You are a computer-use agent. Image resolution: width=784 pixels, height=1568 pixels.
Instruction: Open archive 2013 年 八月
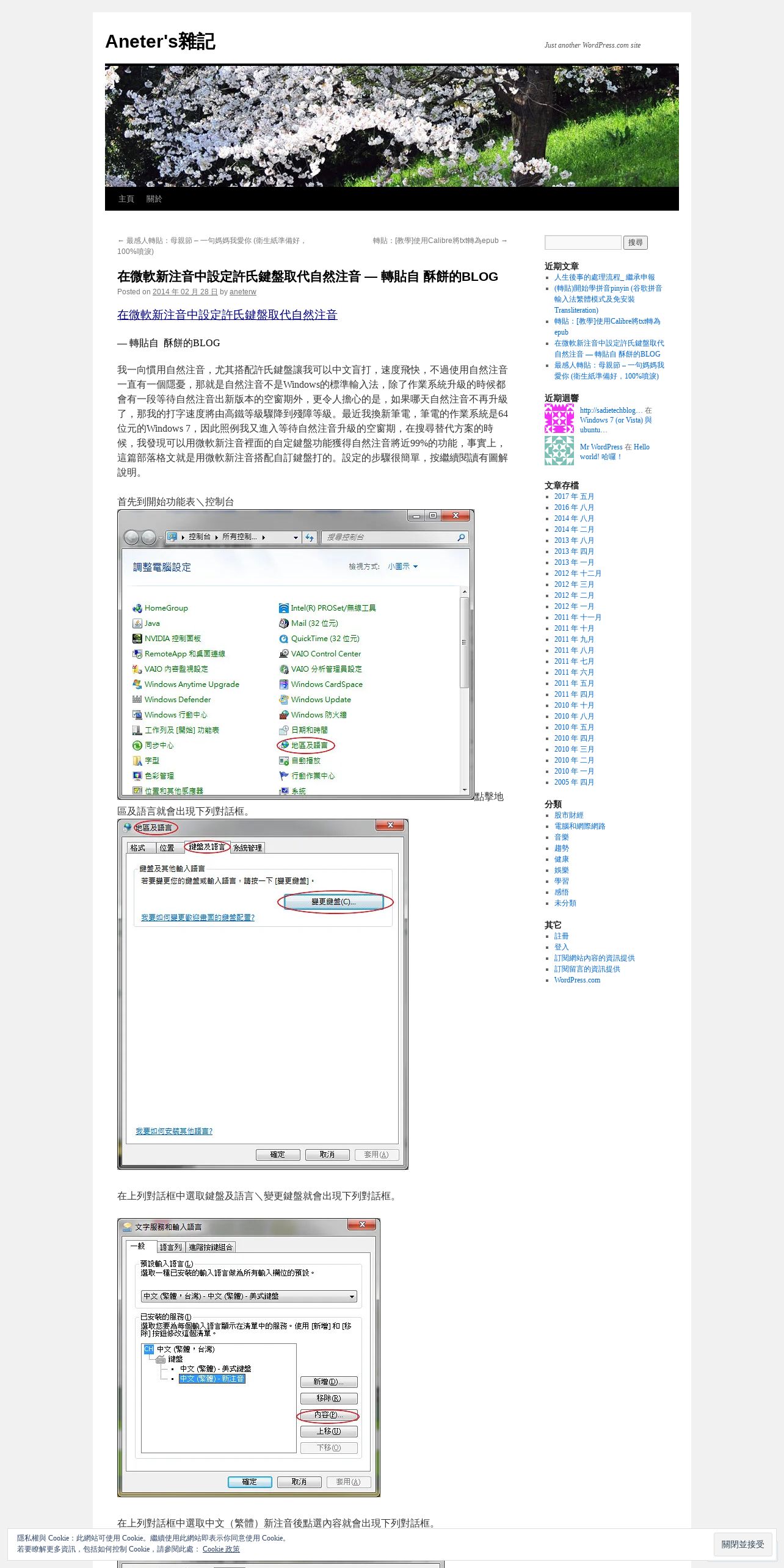[574, 540]
